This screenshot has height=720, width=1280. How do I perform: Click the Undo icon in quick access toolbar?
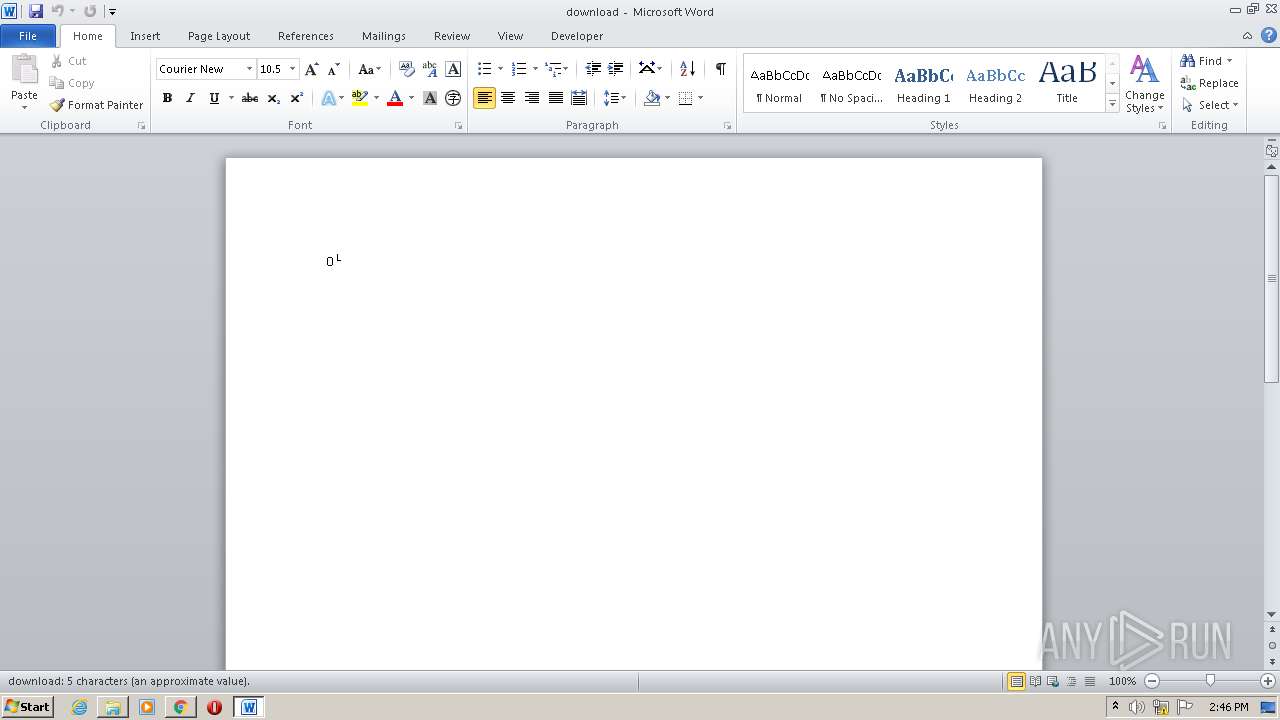[x=57, y=11]
